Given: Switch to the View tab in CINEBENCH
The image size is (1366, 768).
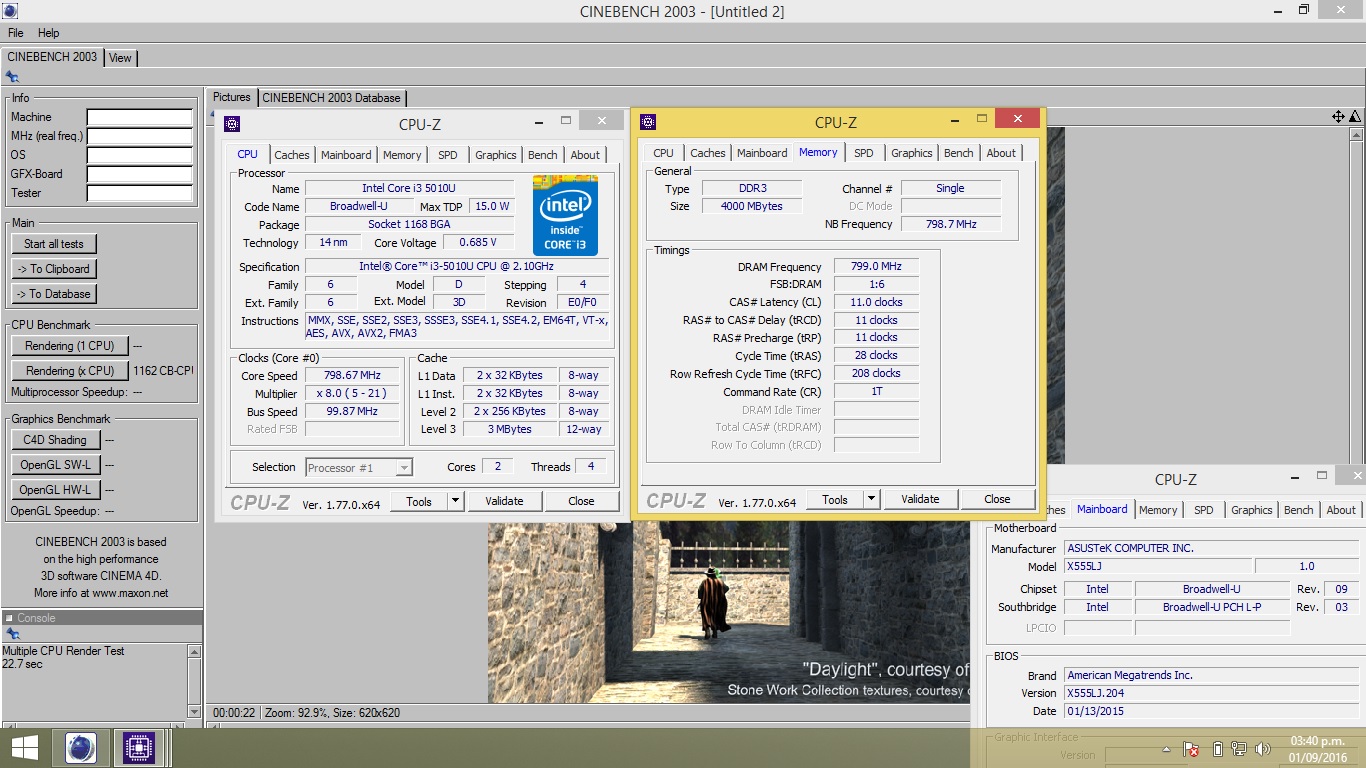Looking at the screenshot, I should pyautogui.click(x=120, y=58).
